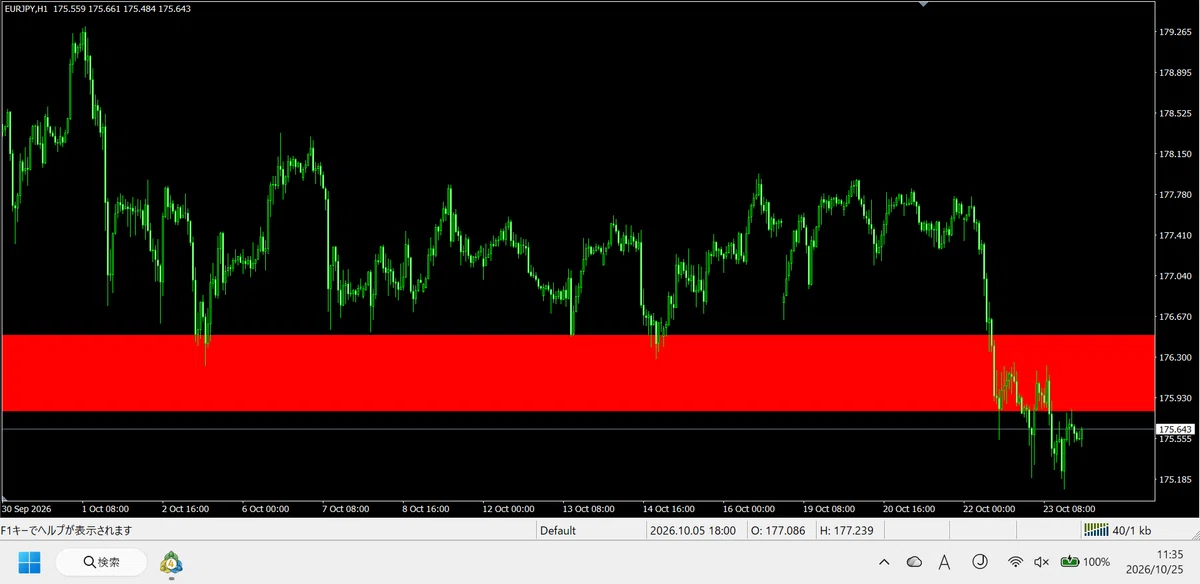Expand the hidden system tray icons chevron

coord(883,562)
